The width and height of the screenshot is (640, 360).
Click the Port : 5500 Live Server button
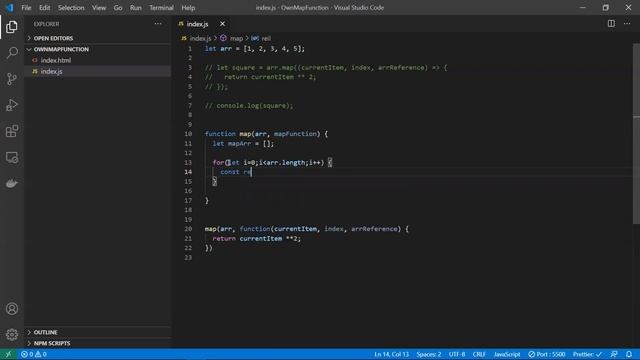pyautogui.click(x=547, y=354)
